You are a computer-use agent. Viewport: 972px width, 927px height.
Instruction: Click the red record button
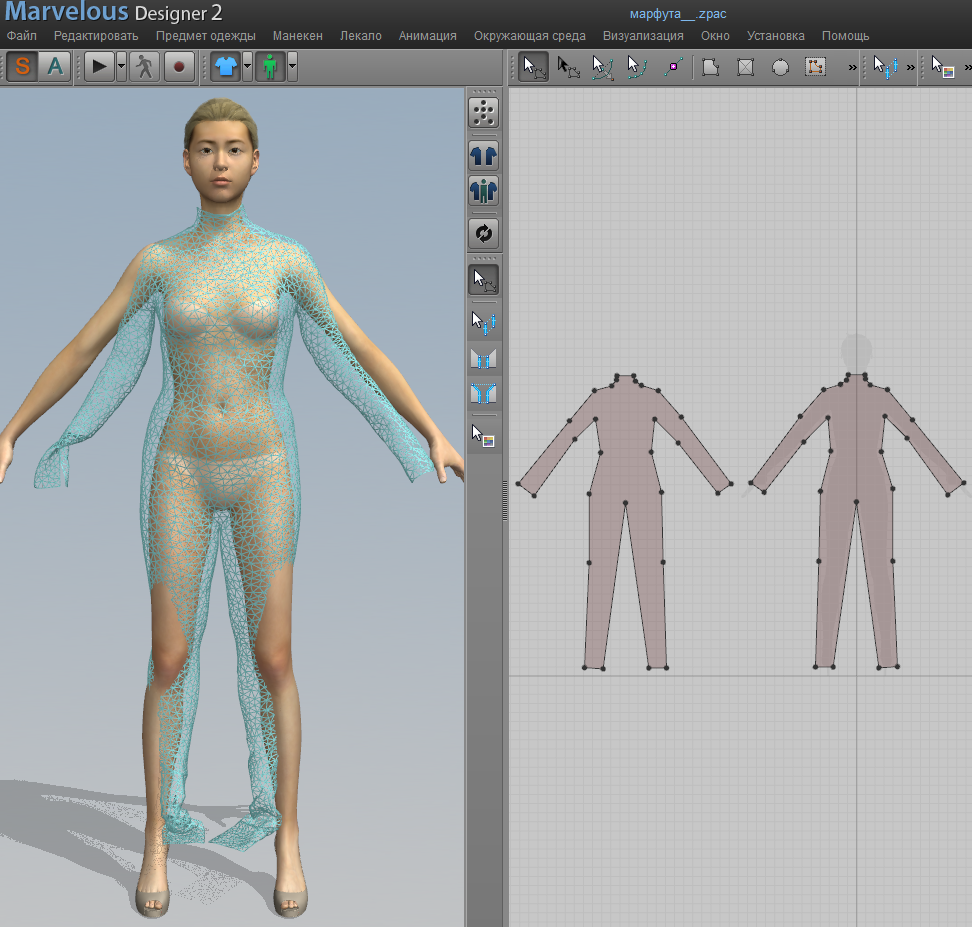[180, 67]
